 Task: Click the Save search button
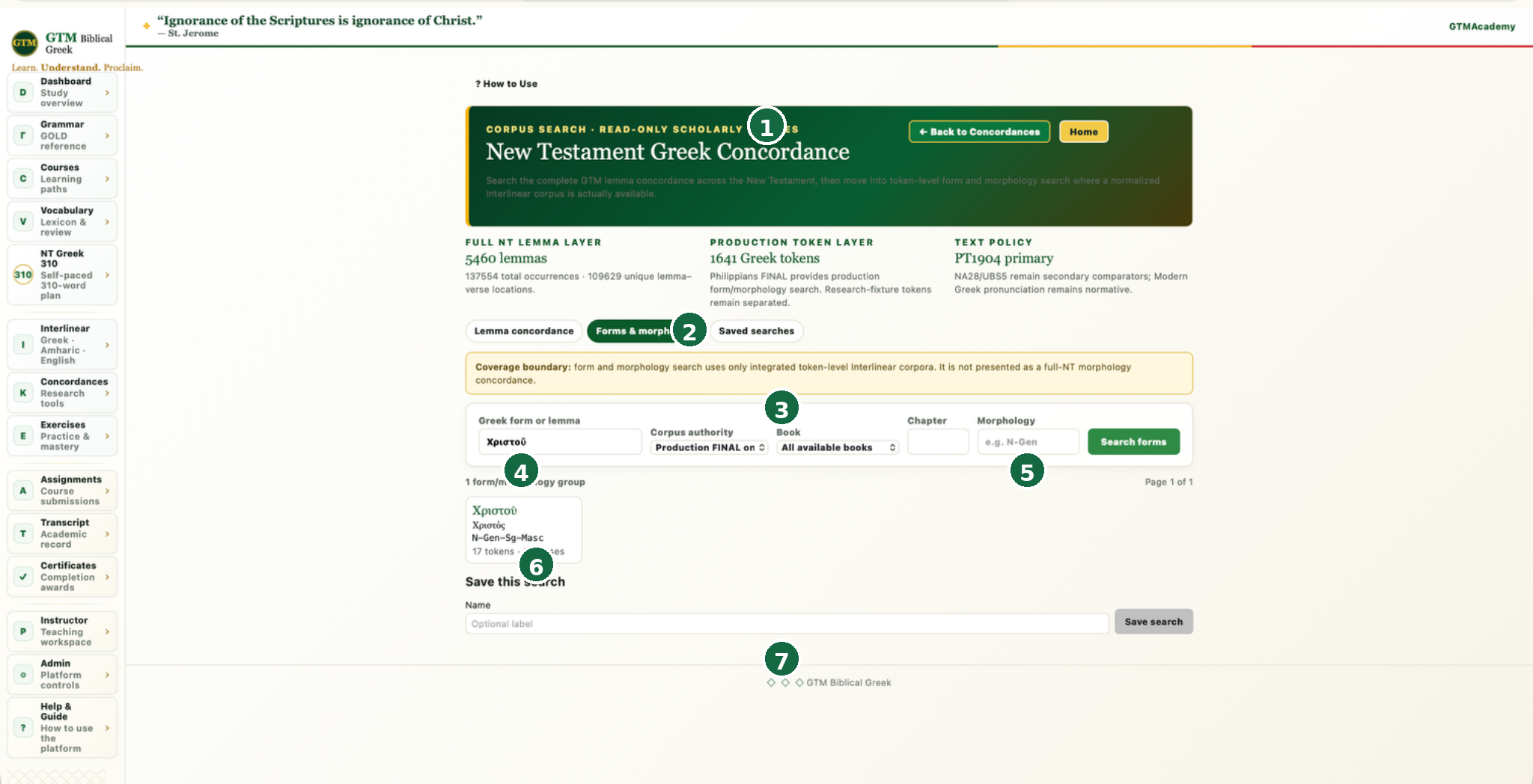(1153, 622)
